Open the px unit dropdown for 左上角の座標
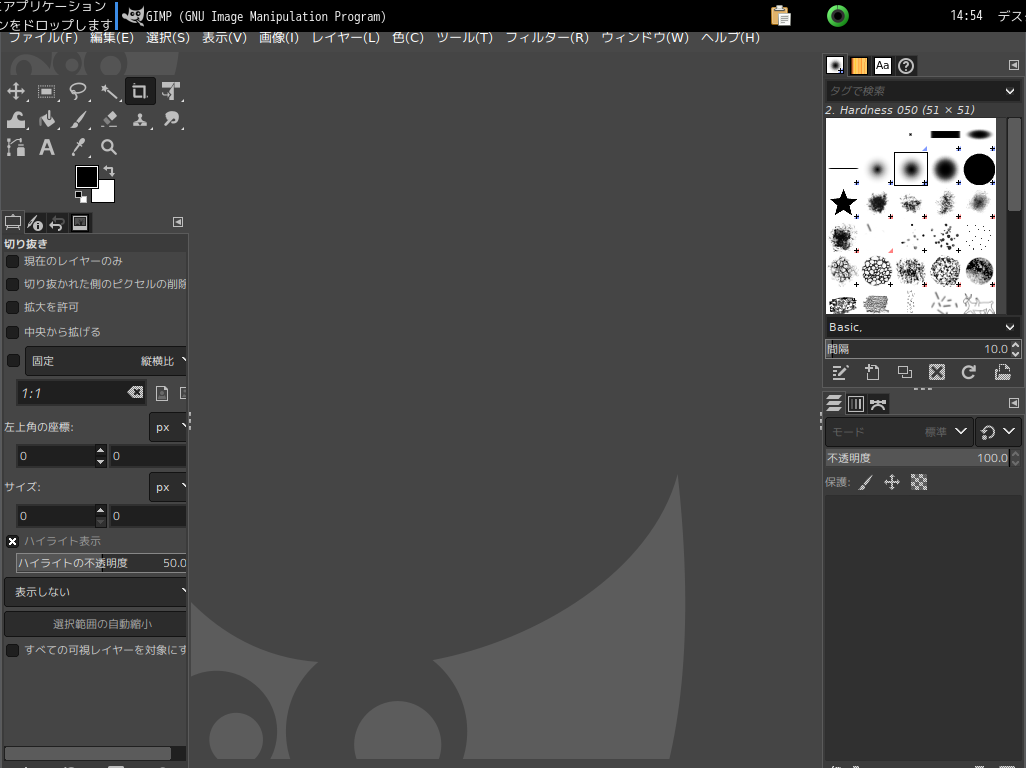This screenshot has width=1026, height=768. pos(168,427)
